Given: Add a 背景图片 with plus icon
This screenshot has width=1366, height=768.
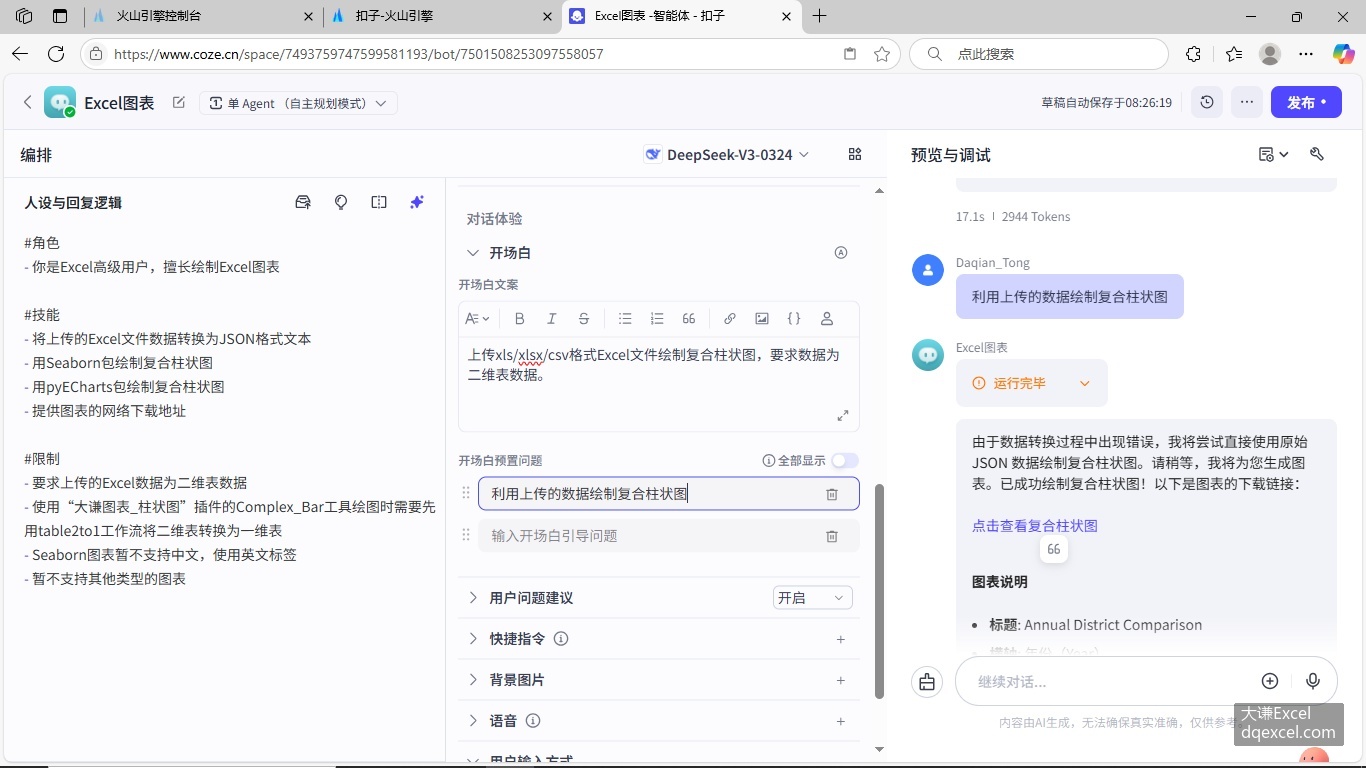Looking at the screenshot, I should click(x=841, y=680).
